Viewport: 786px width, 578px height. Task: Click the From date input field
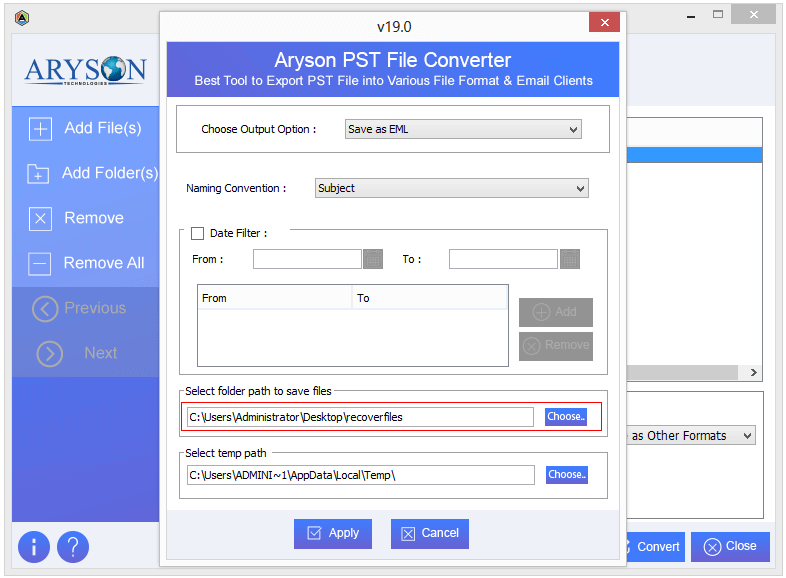pyautogui.click(x=307, y=259)
